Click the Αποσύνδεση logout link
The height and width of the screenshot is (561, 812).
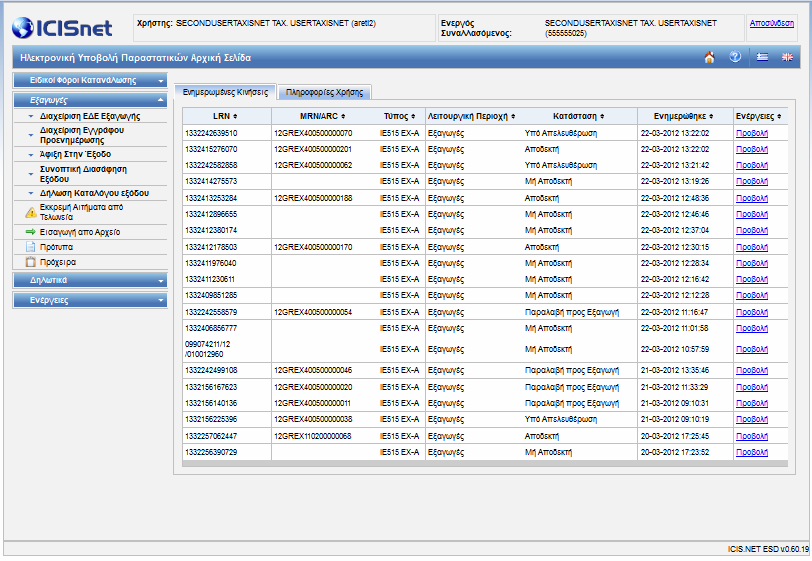[772, 23]
